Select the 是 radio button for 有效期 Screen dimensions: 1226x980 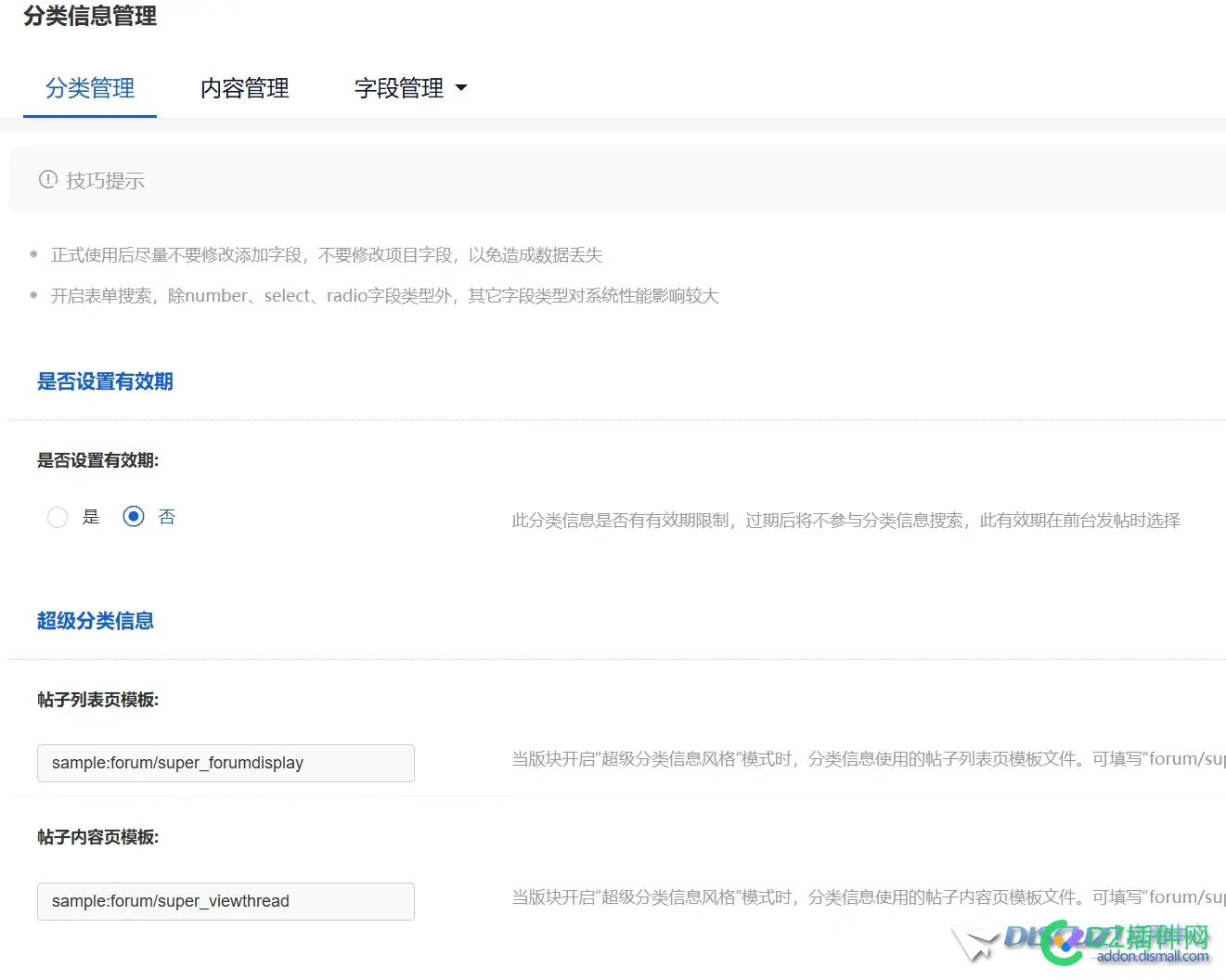coord(58,517)
